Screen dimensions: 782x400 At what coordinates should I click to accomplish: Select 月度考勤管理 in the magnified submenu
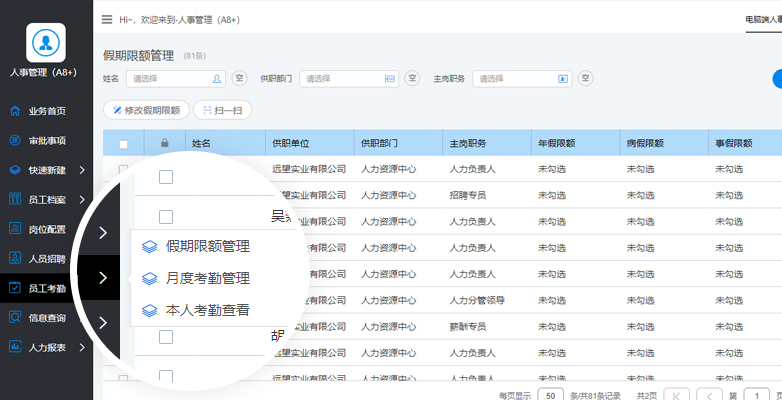click(207, 278)
